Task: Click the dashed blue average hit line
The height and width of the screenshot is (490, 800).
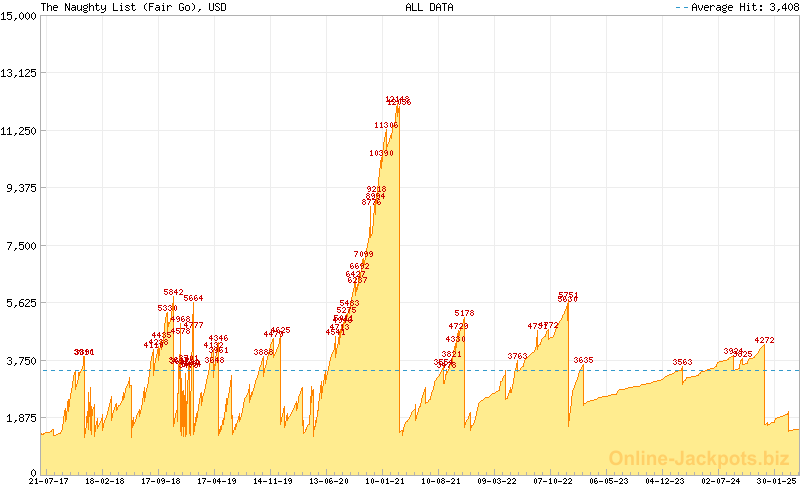Action: pyautogui.click(x=620, y=371)
